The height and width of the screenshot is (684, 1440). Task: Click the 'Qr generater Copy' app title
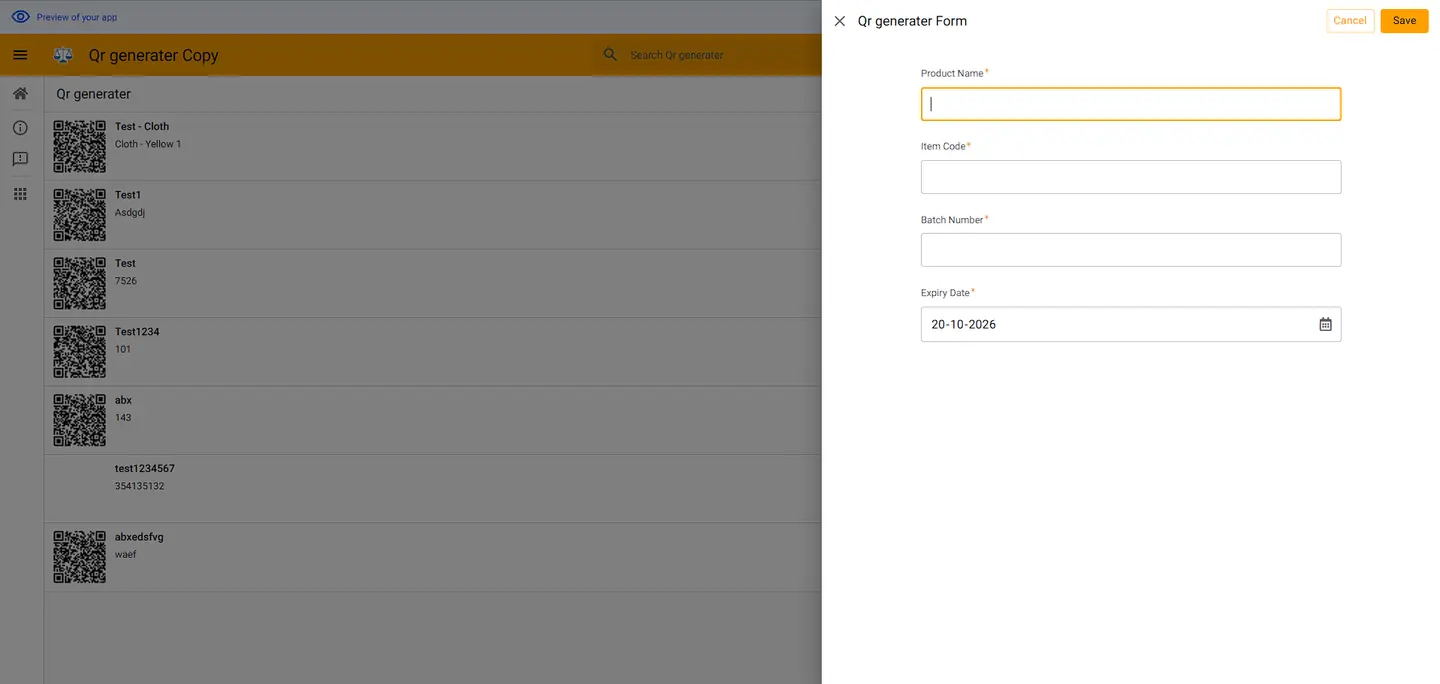[x=153, y=55]
